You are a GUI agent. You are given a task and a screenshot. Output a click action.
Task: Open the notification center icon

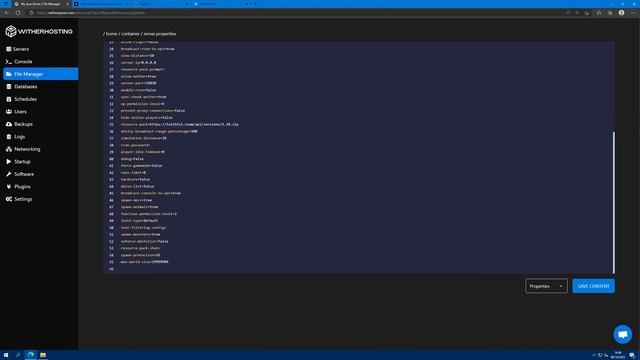[632, 355]
